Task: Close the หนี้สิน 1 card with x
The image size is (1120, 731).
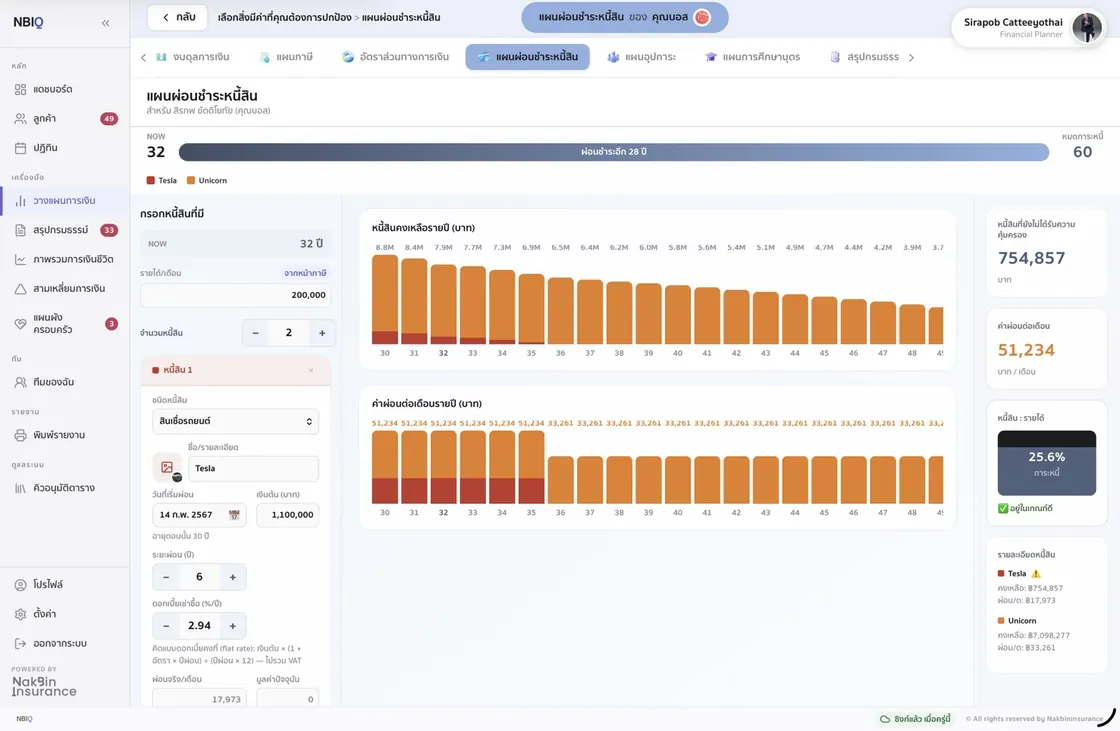Action: pyautogui.click(x=311, y=370)
